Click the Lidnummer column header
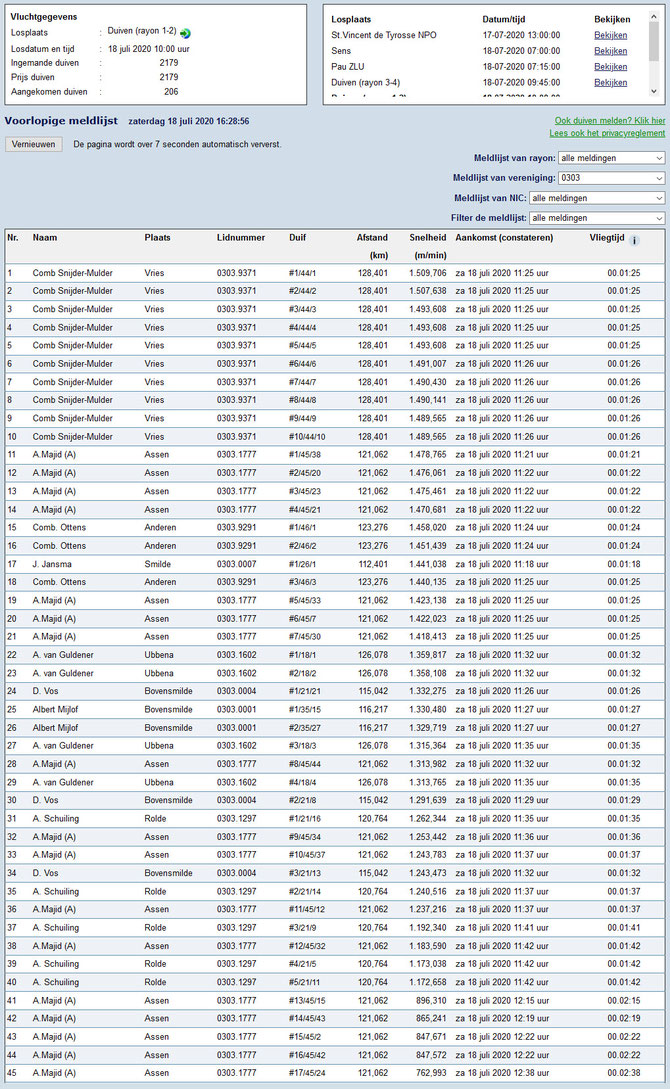Viewport: 670px width, 1089px height. pyautogui.click(x=241, y=238)
